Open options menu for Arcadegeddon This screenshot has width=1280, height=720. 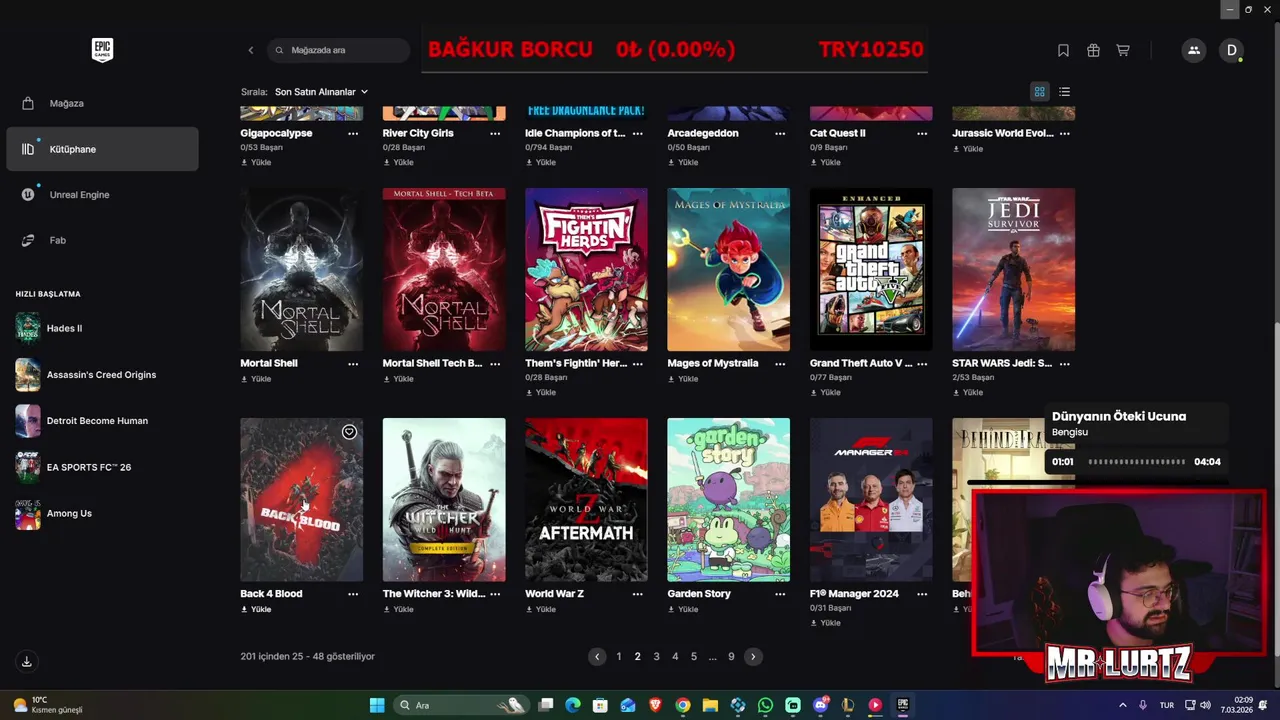780,133
